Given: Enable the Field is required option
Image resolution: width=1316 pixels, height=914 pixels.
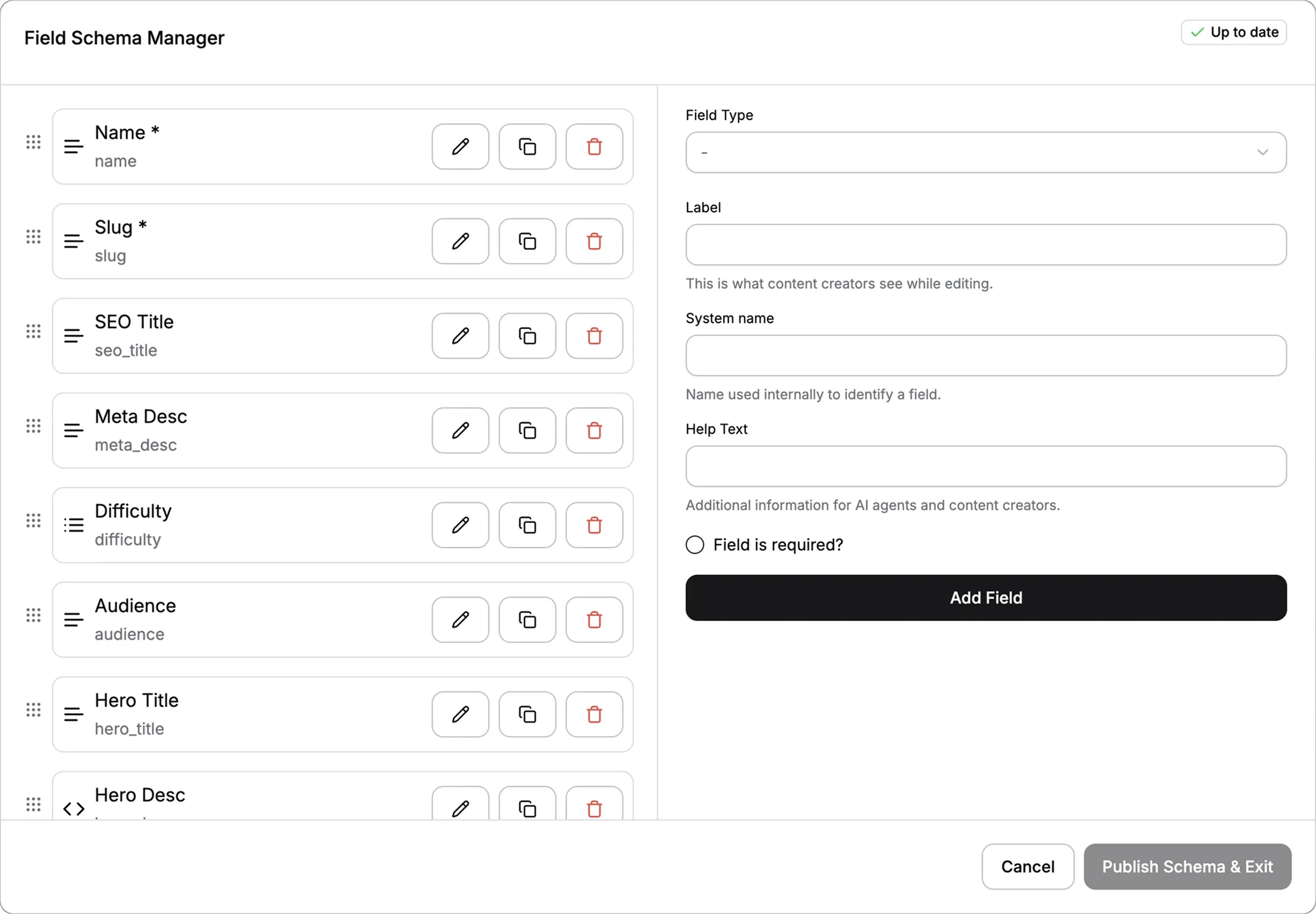Looking at the screenshot, I should (695, 545).
